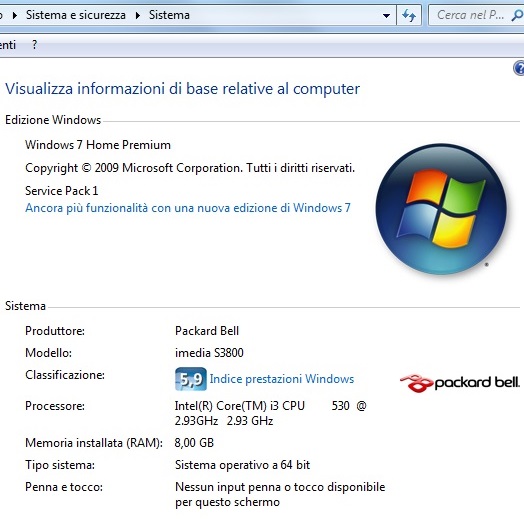Click the 'Penna e tocco:' label
The image size is (524, 519).
64,487
